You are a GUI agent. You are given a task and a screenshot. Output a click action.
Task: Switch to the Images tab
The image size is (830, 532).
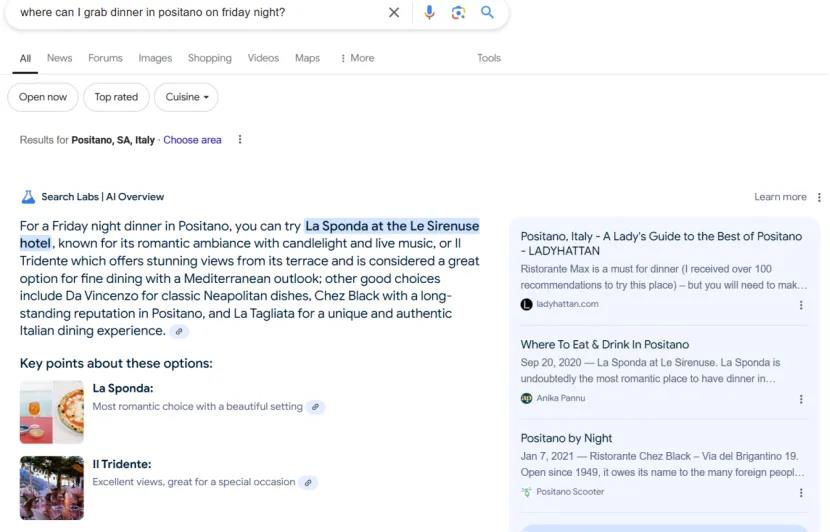click(x=155, y=58)
